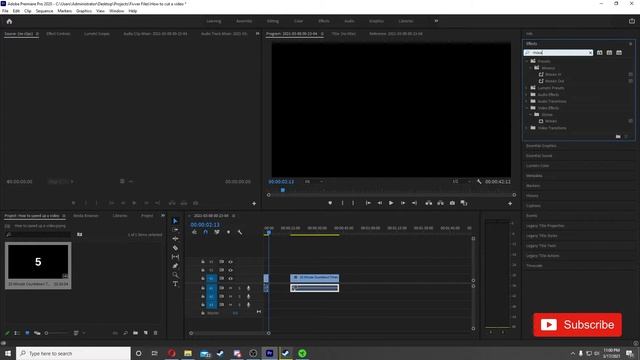Open Timeline display settings wrench

click(240, 232)
